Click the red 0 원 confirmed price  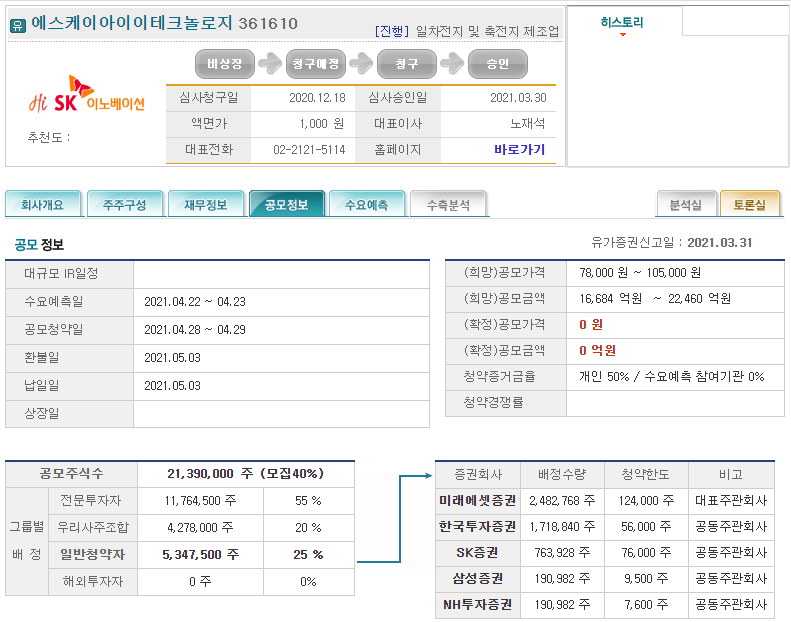point(591,324)
